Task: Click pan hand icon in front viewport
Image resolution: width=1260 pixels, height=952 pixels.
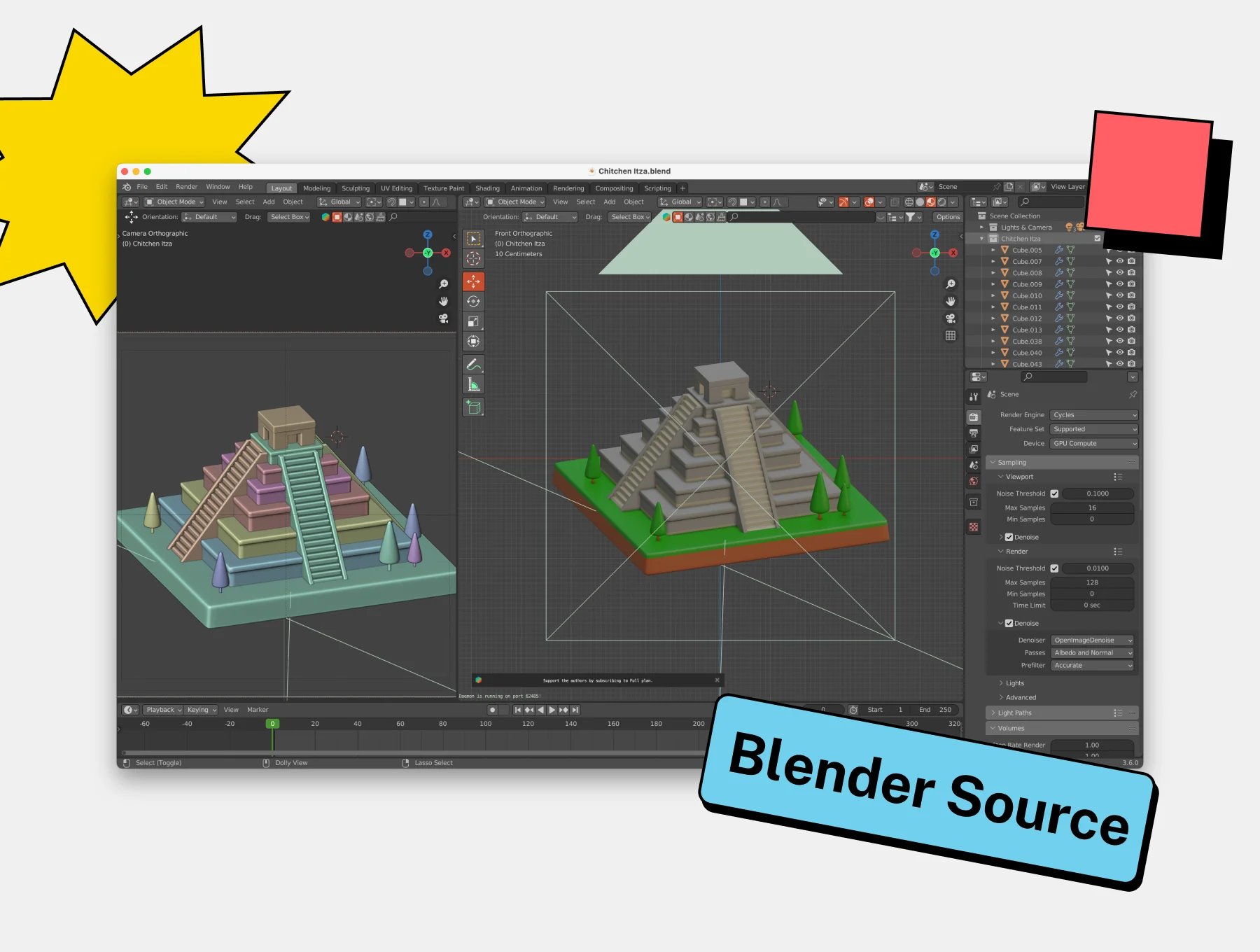Action: (x=951, y=301)
